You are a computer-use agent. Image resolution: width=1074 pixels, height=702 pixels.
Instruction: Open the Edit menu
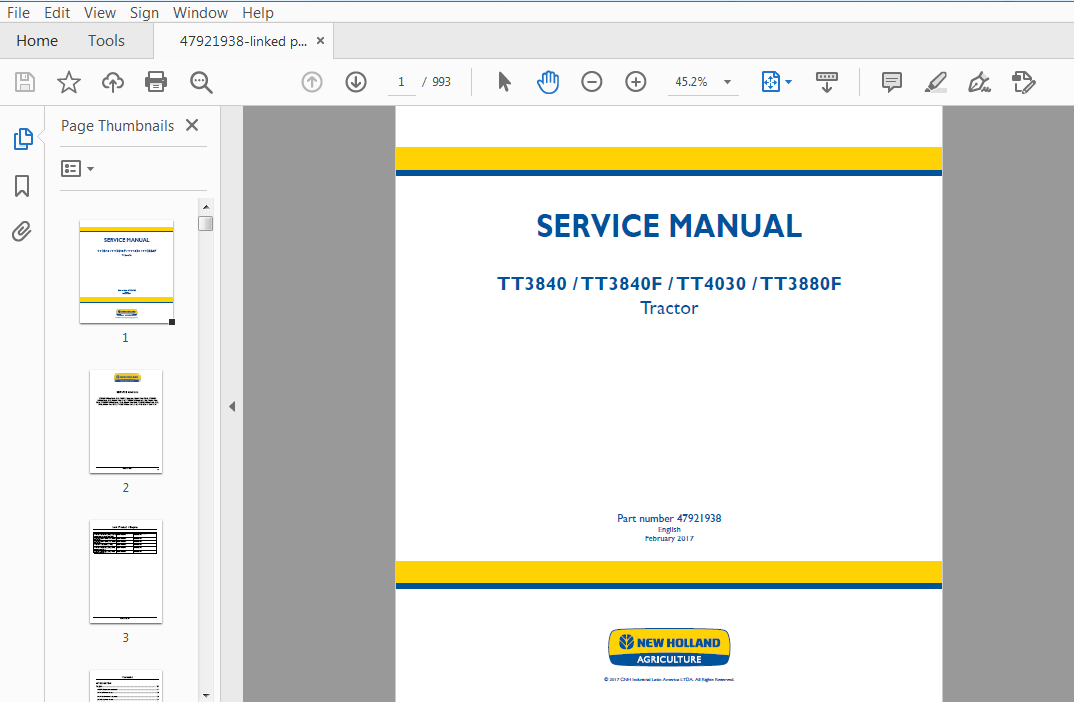tap(57, 12)
